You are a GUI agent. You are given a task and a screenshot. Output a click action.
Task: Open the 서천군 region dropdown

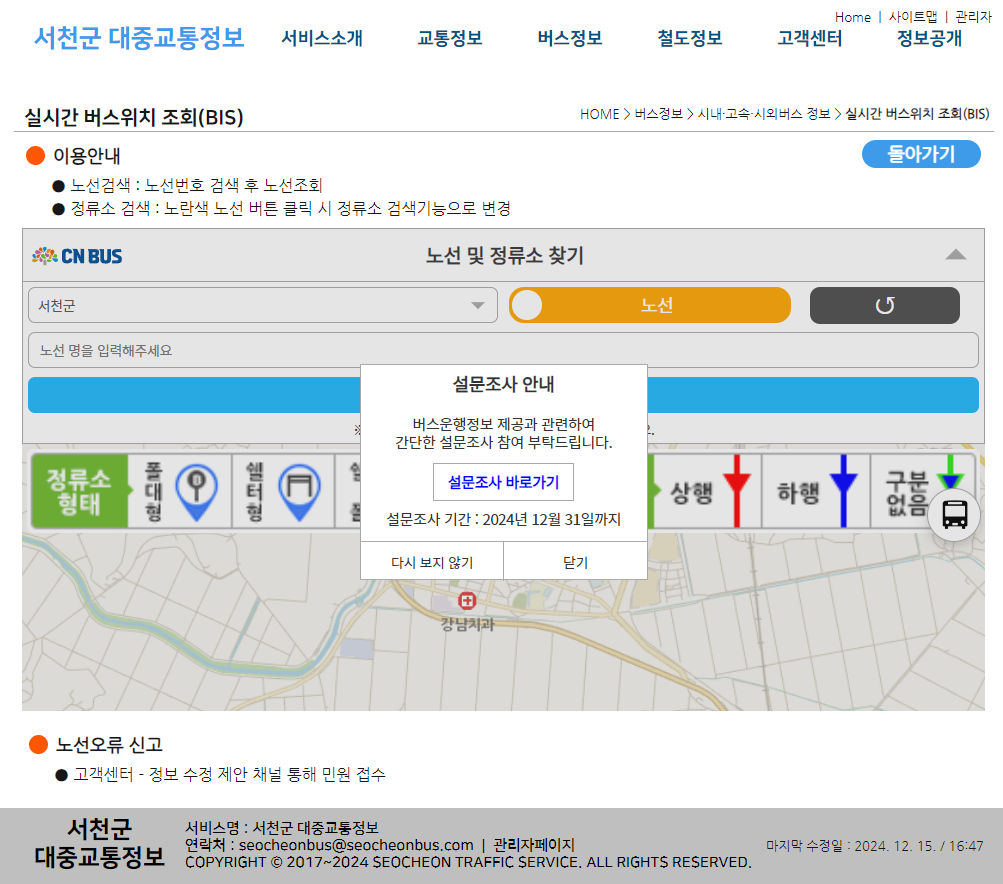click(x=263, y=305)
